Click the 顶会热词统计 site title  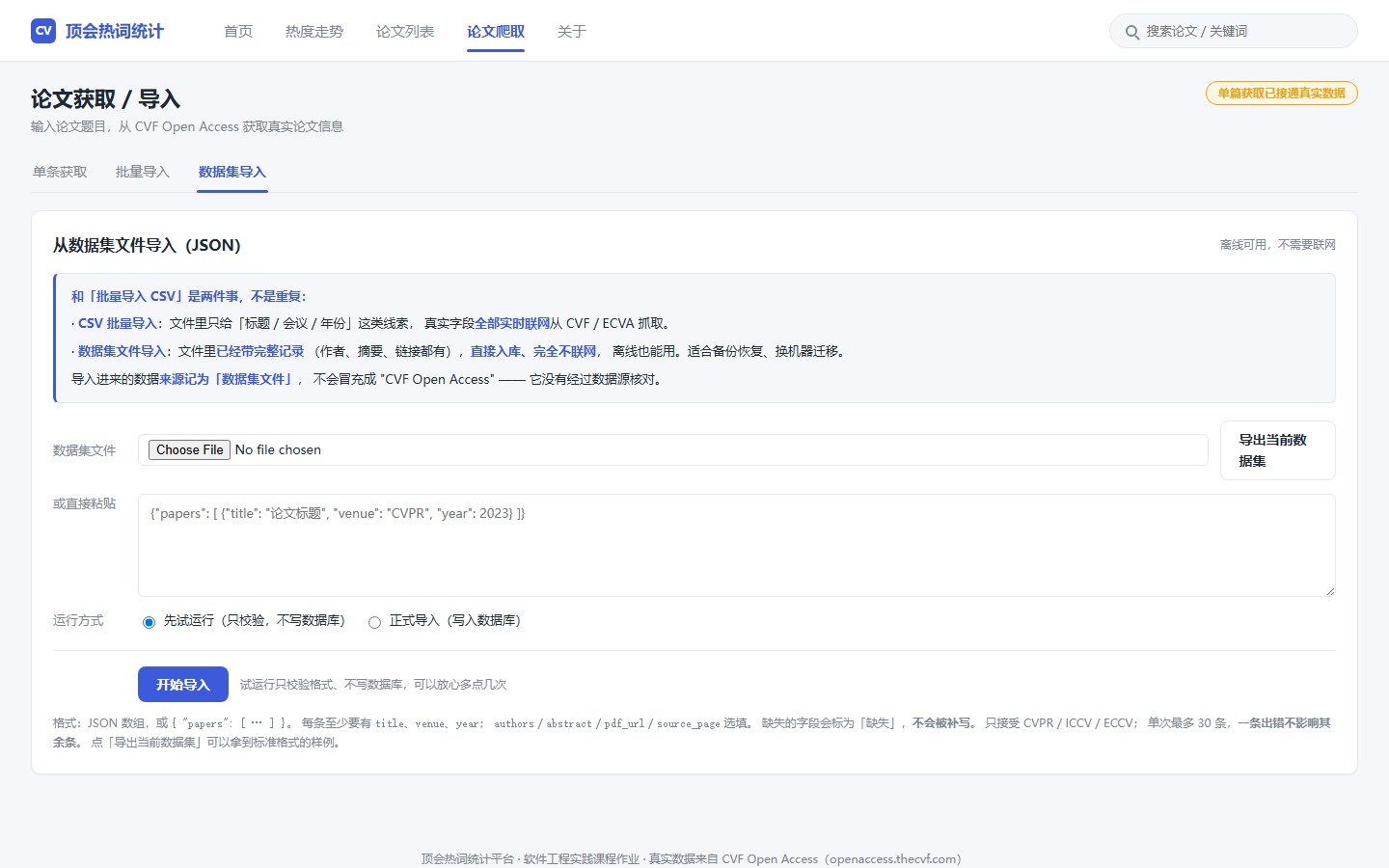click(115, 31)
